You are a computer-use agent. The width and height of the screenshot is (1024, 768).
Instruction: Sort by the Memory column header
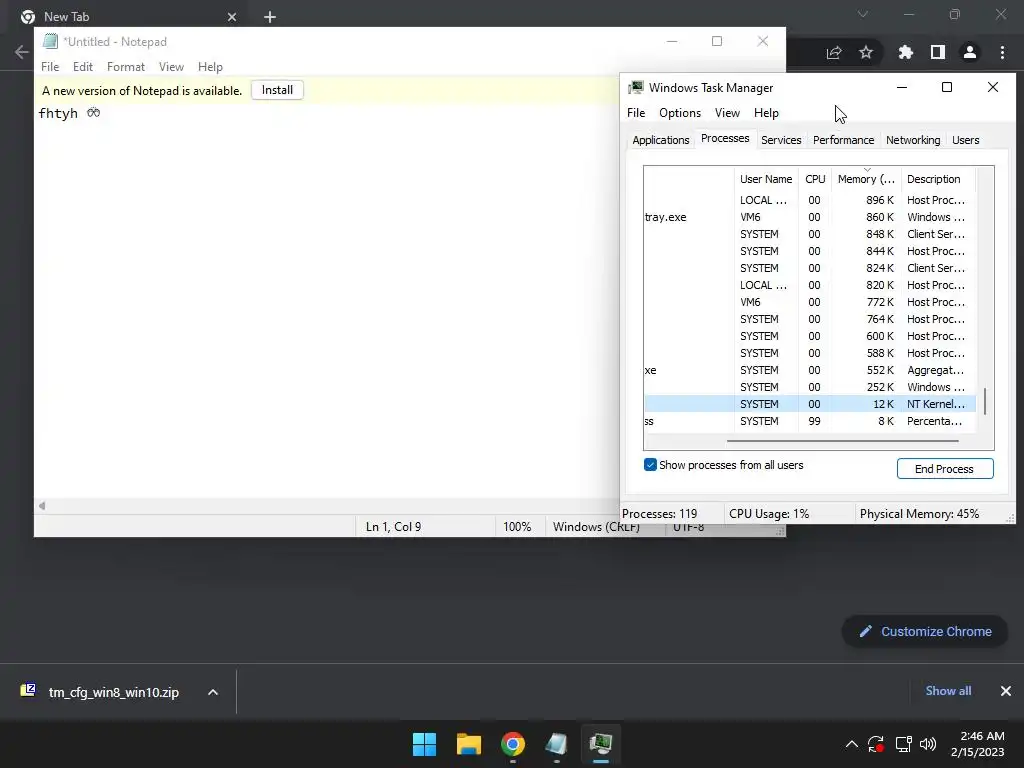(x=866, y=179)
